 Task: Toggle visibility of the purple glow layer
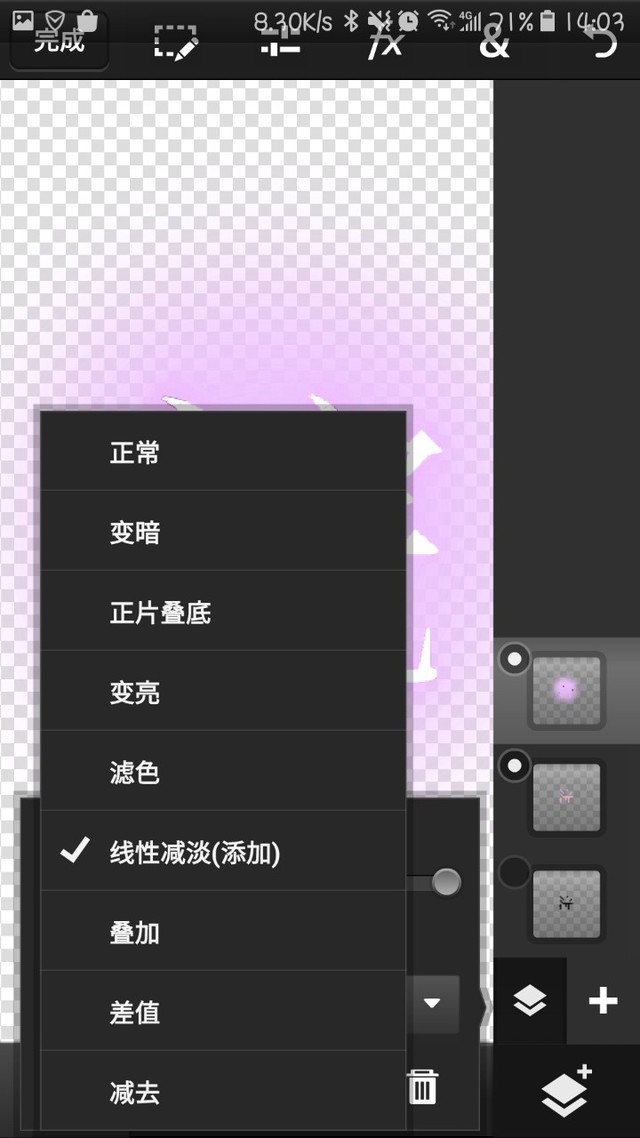pyautogui.click(x=514, y=659)
